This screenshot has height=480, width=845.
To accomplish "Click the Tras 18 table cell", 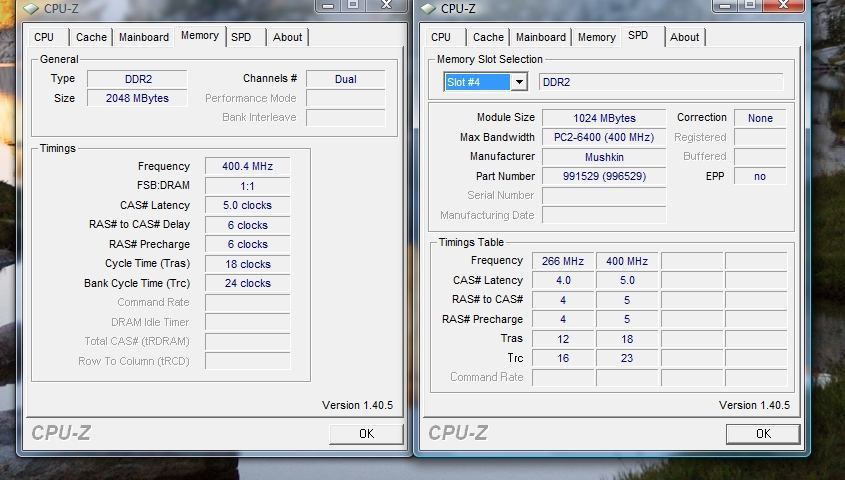I will point(627,339).
